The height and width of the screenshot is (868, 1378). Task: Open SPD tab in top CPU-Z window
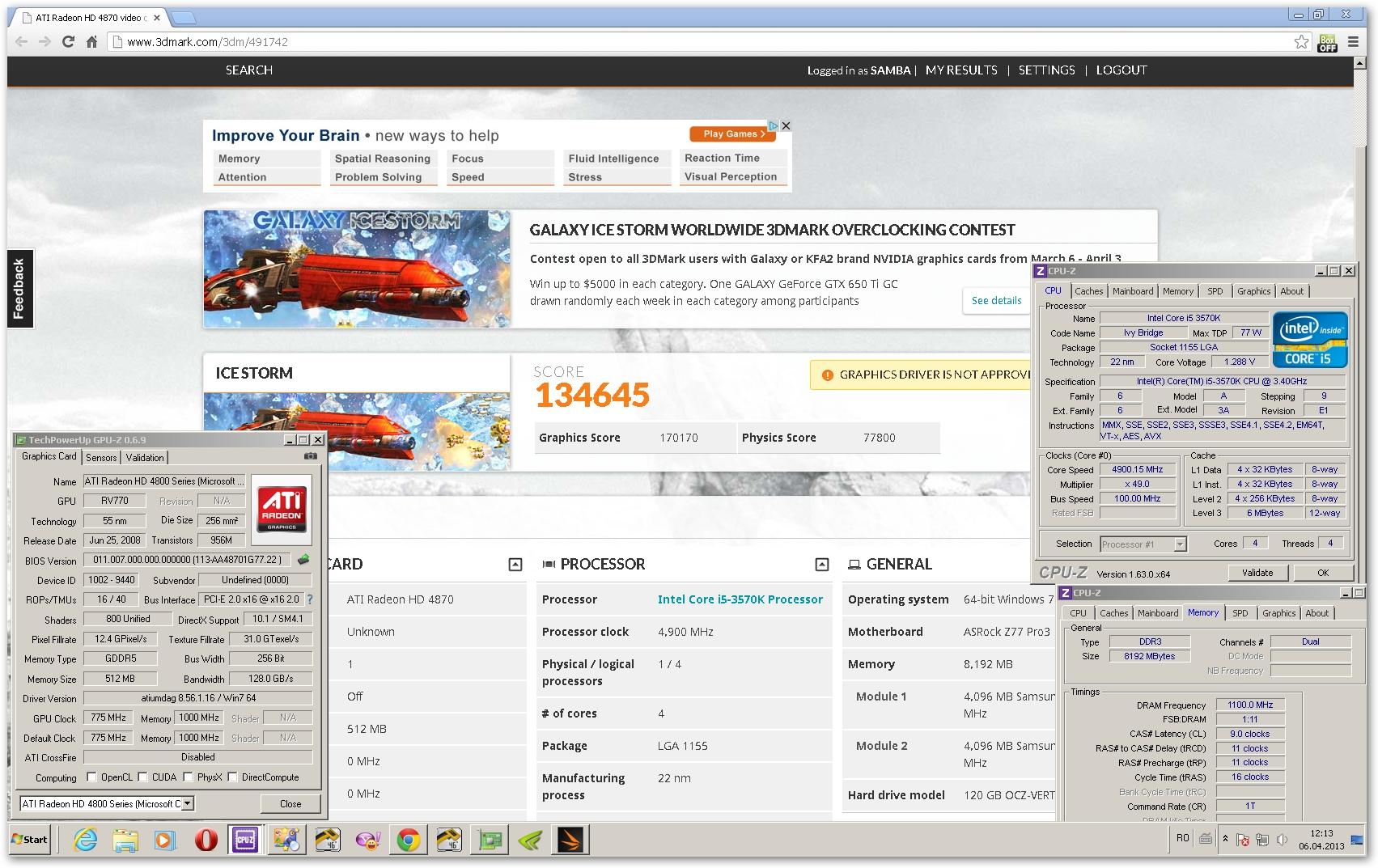click(1215, 291)
